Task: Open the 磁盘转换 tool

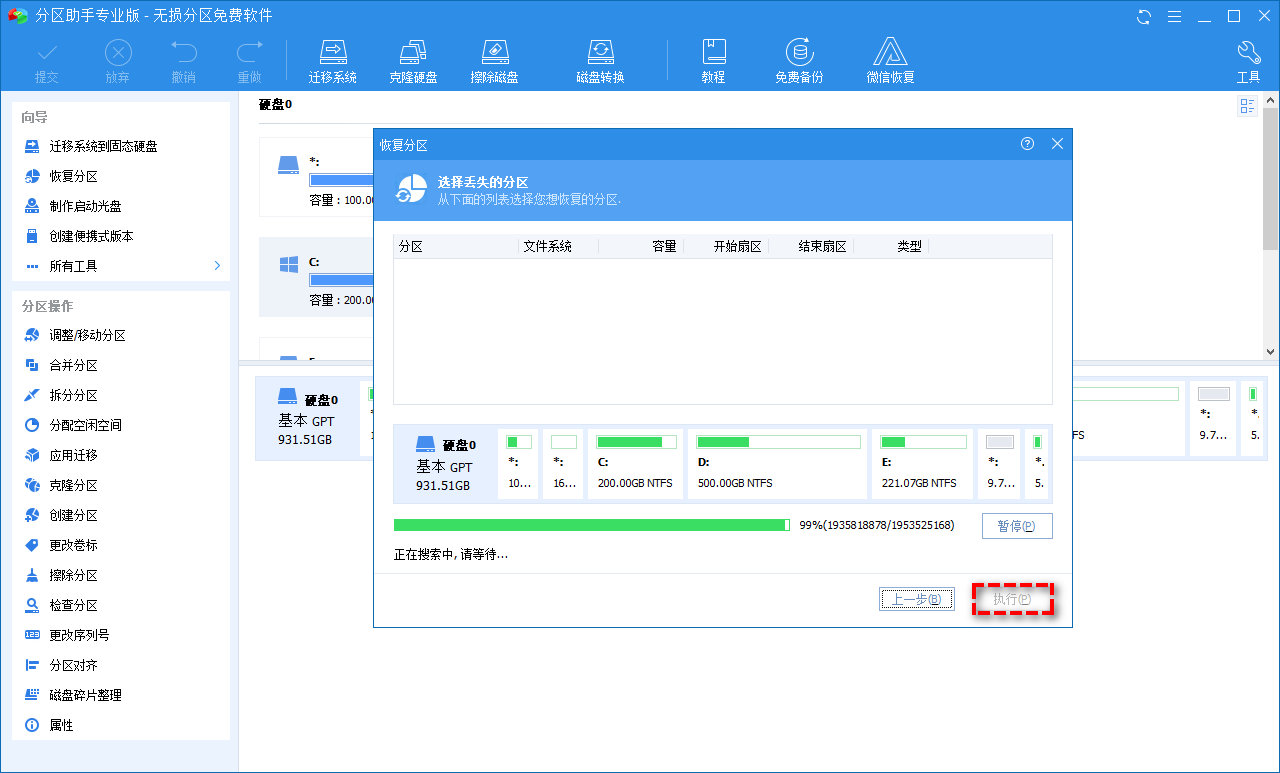Action: click(601, 59)
